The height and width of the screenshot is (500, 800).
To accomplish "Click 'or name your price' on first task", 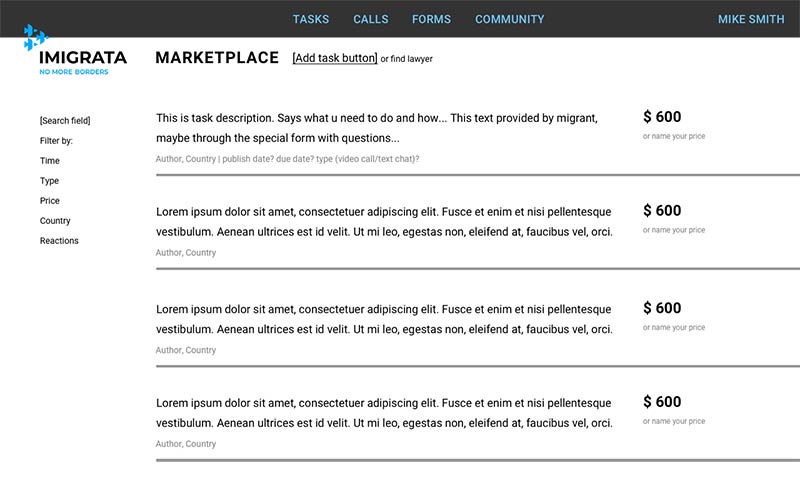I will 673,136.
